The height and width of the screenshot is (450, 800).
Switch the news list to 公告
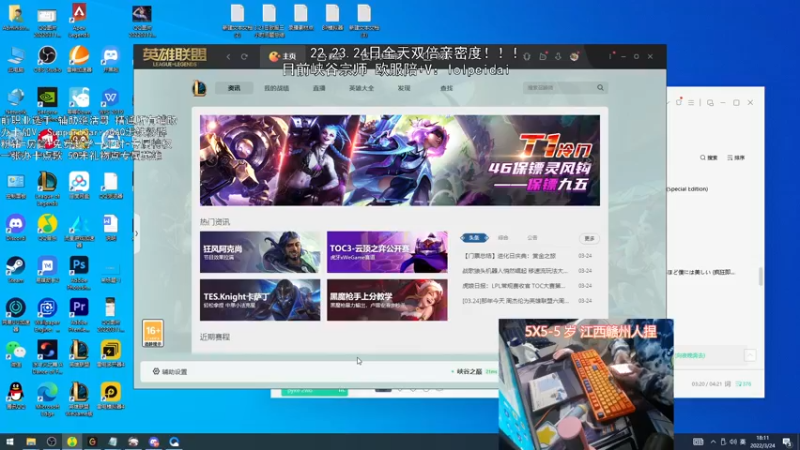click(532, 238)
